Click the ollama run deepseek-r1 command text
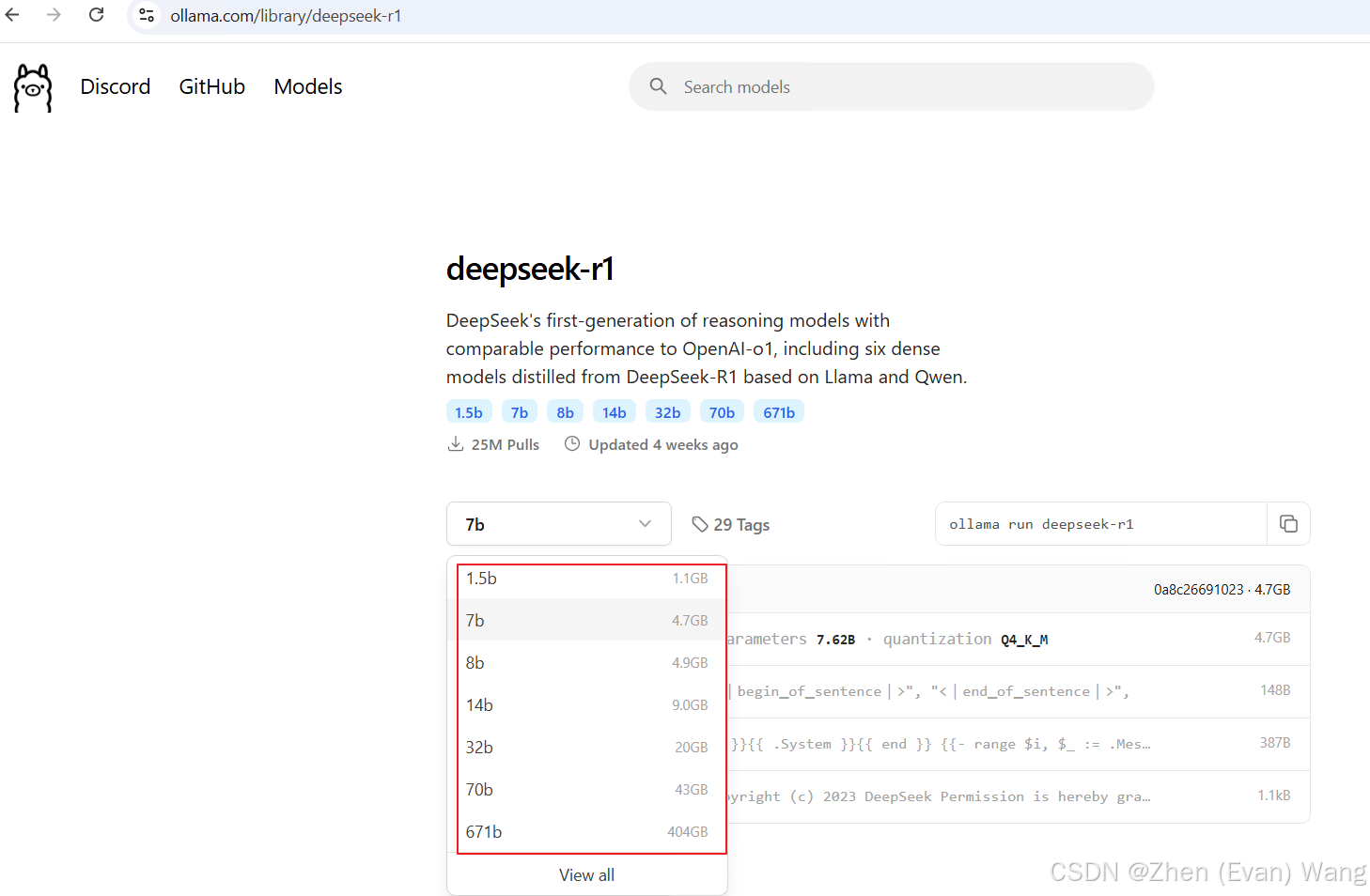This screenshot has width=1370, height=896. tap(1041, 524)
